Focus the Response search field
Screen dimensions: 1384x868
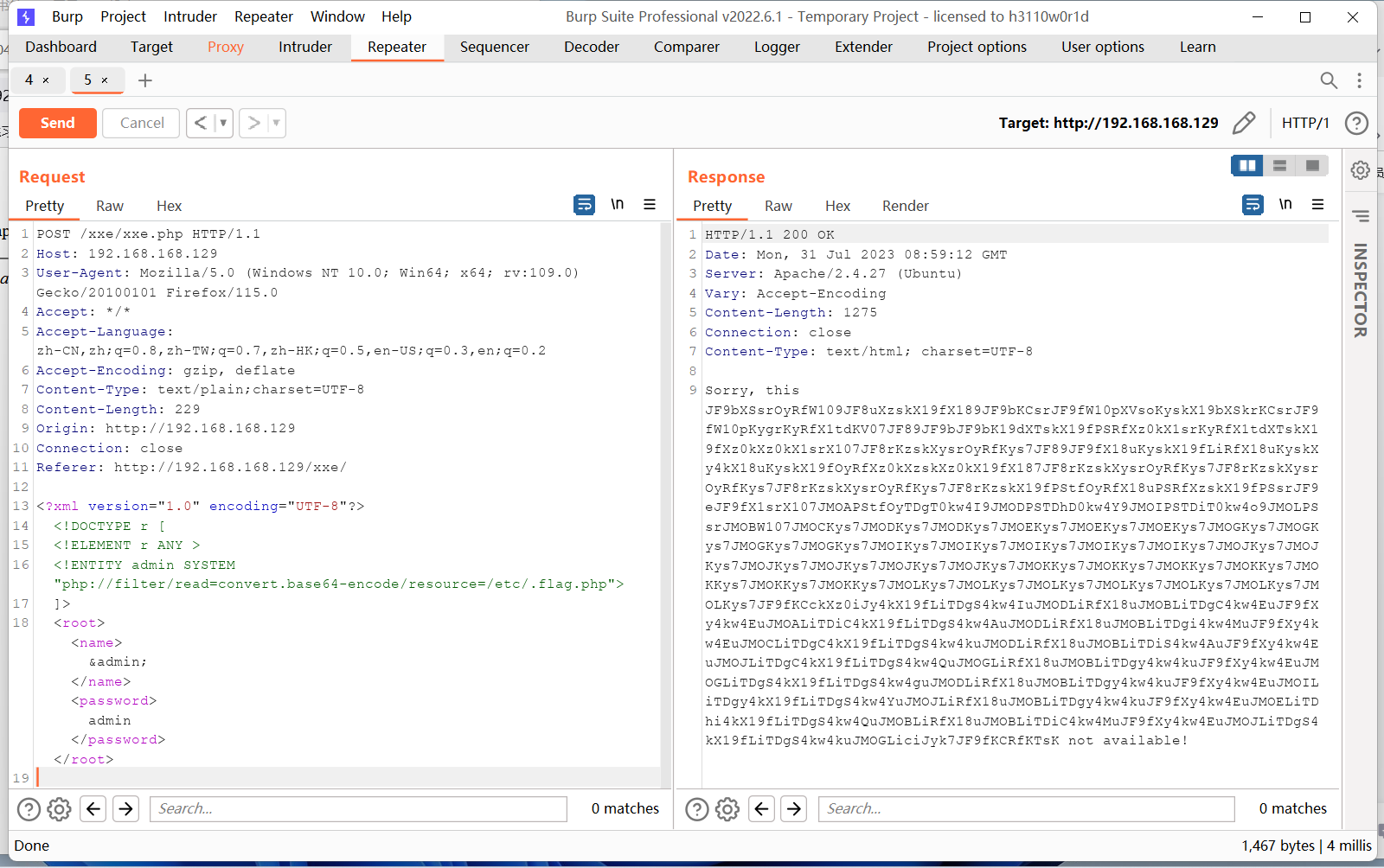pos(1027,808)
